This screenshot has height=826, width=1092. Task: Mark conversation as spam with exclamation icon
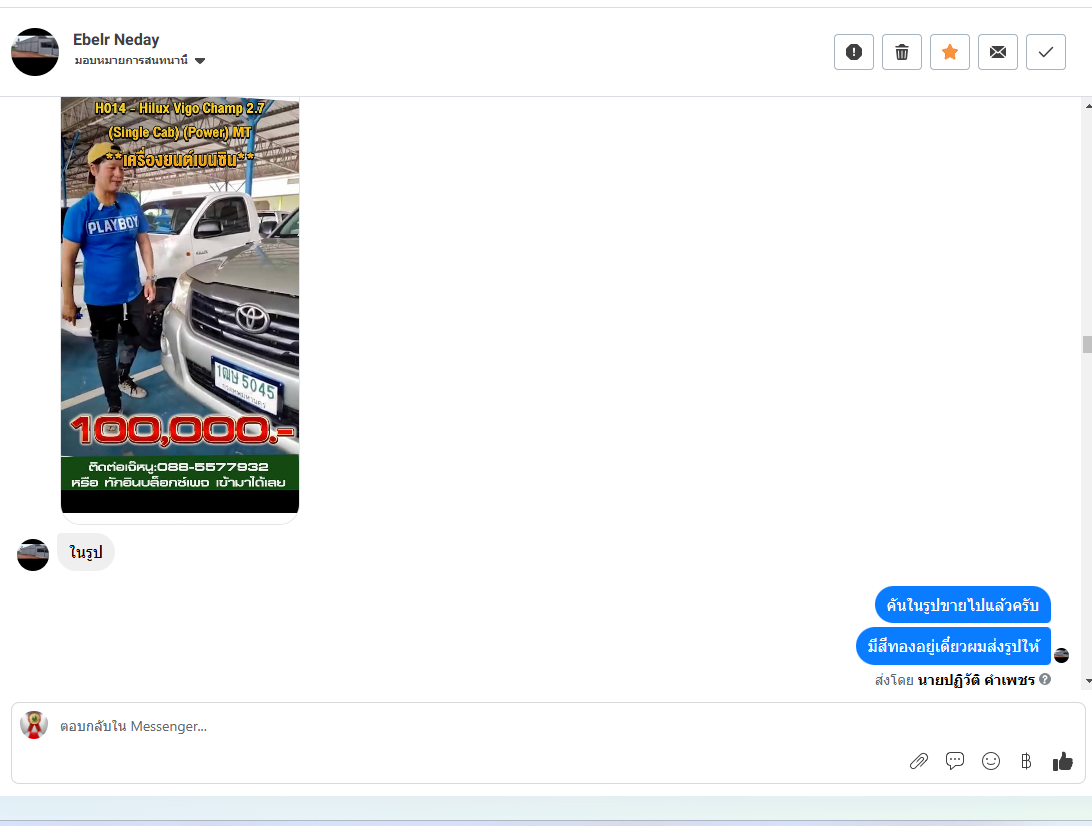click(x=854, y=52)
